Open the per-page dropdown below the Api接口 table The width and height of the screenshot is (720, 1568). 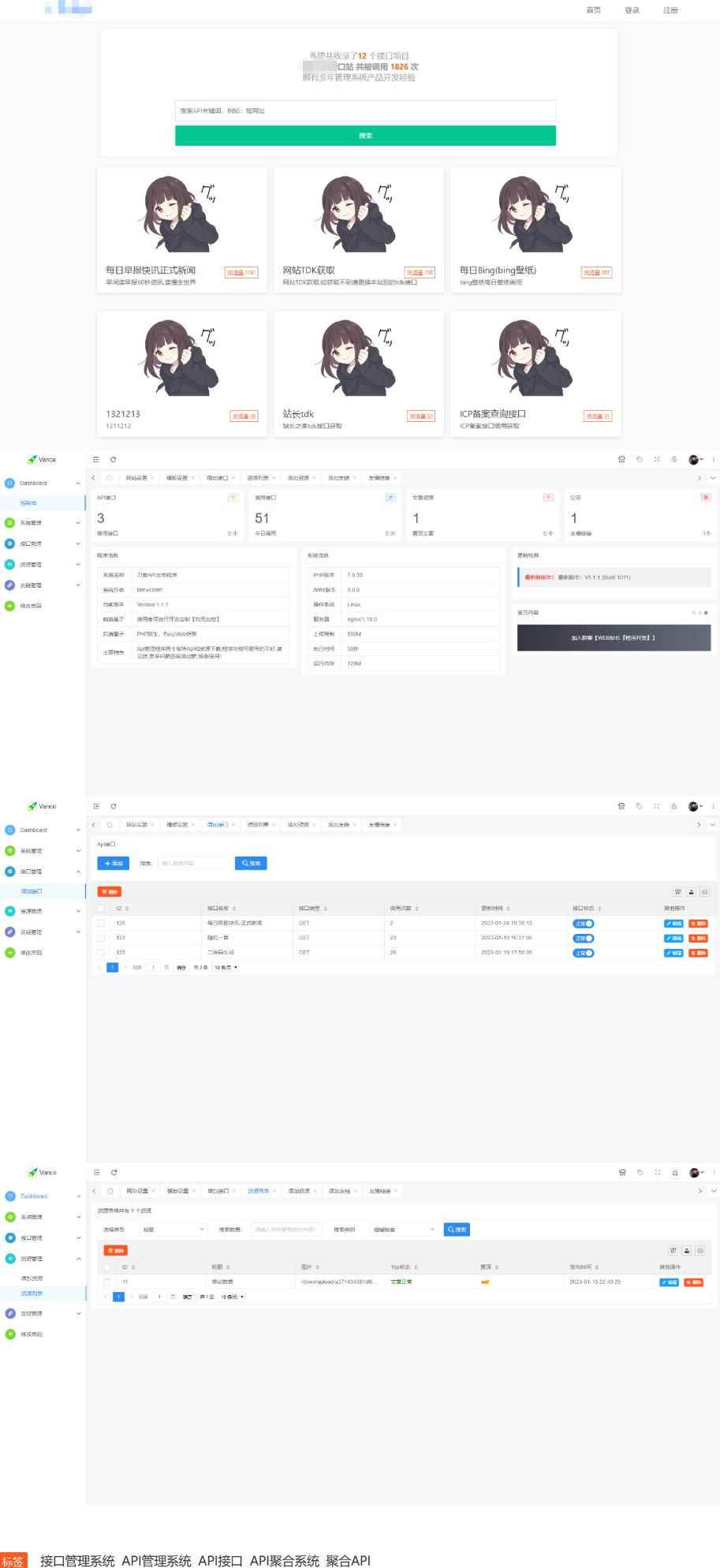point(226,968)
